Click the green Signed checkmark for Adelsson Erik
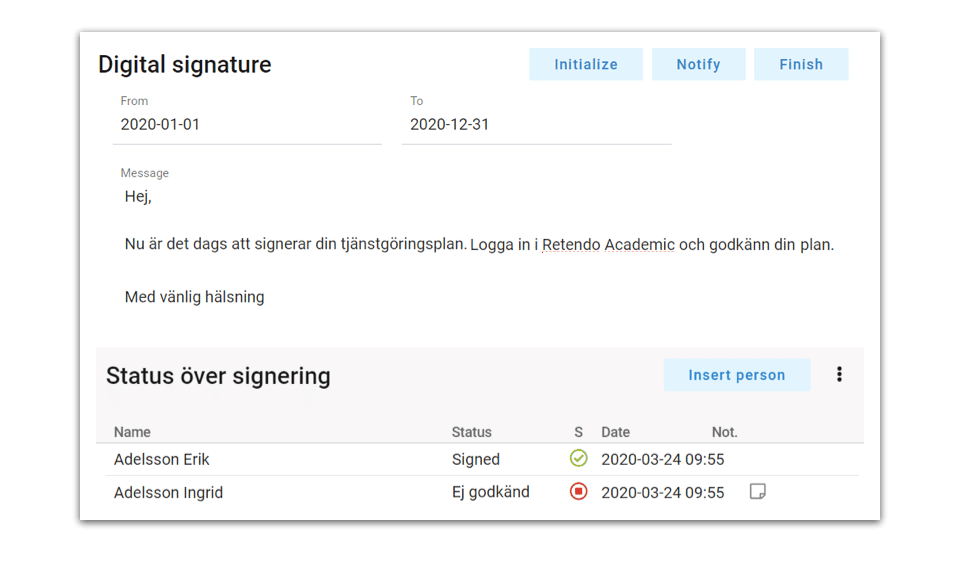The image size is (960, 576). click(578, 458)
